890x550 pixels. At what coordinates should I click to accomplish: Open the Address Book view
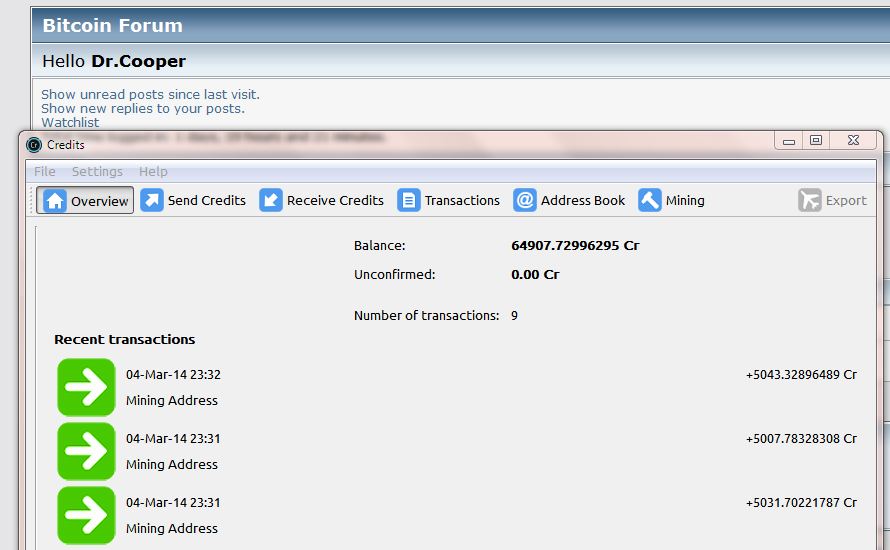click(x=582, y=200)
